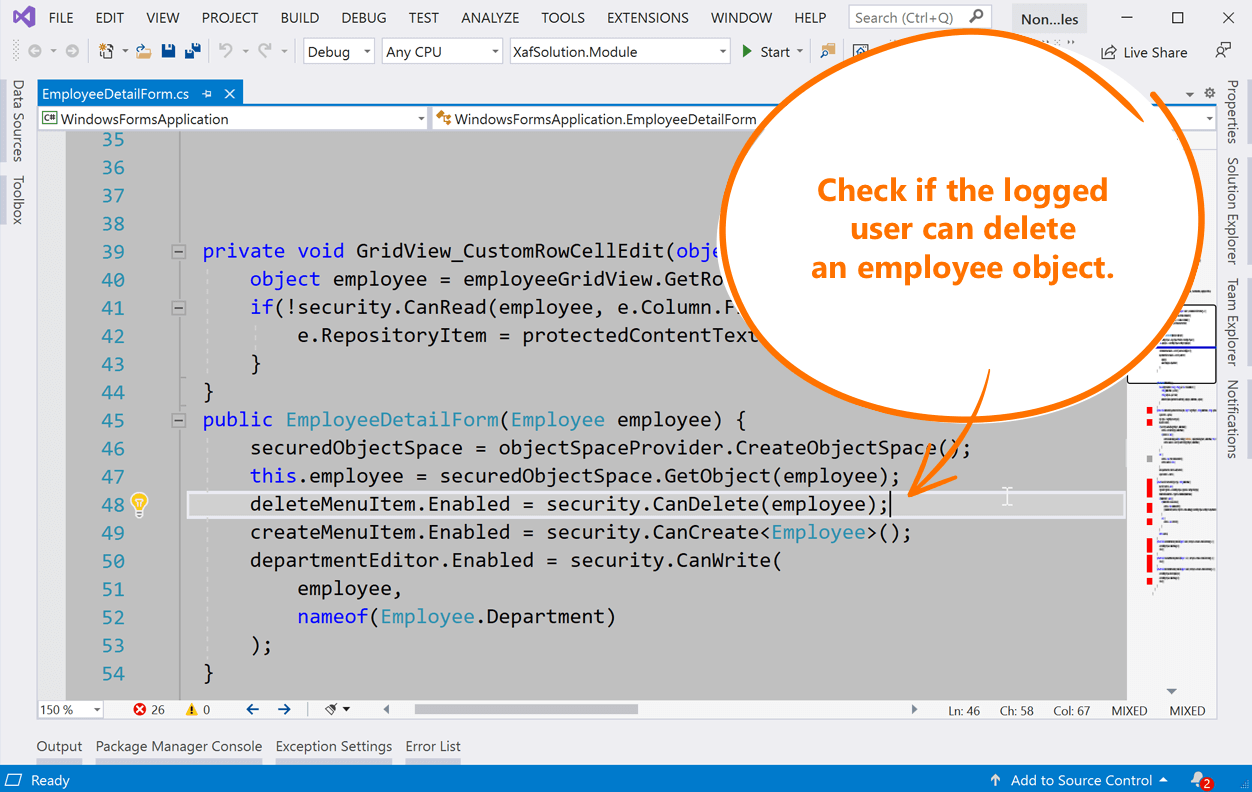Click the Undo icon in the toolbar
This screenshot has width=1252, height=792.
226,51
